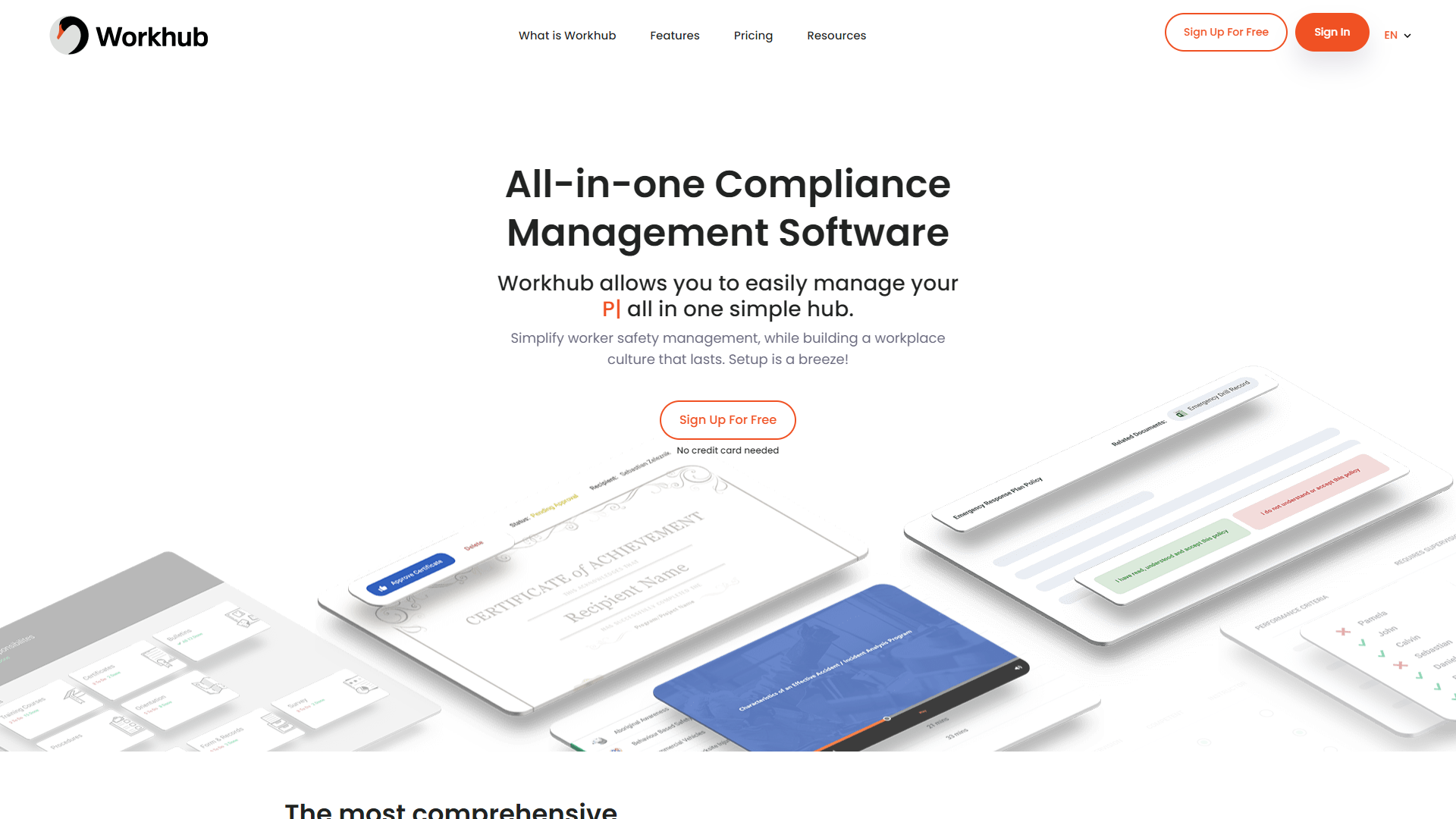Click the Sign In button
This screenshot has width=1456, height=819.
(x=1332, y=32)
